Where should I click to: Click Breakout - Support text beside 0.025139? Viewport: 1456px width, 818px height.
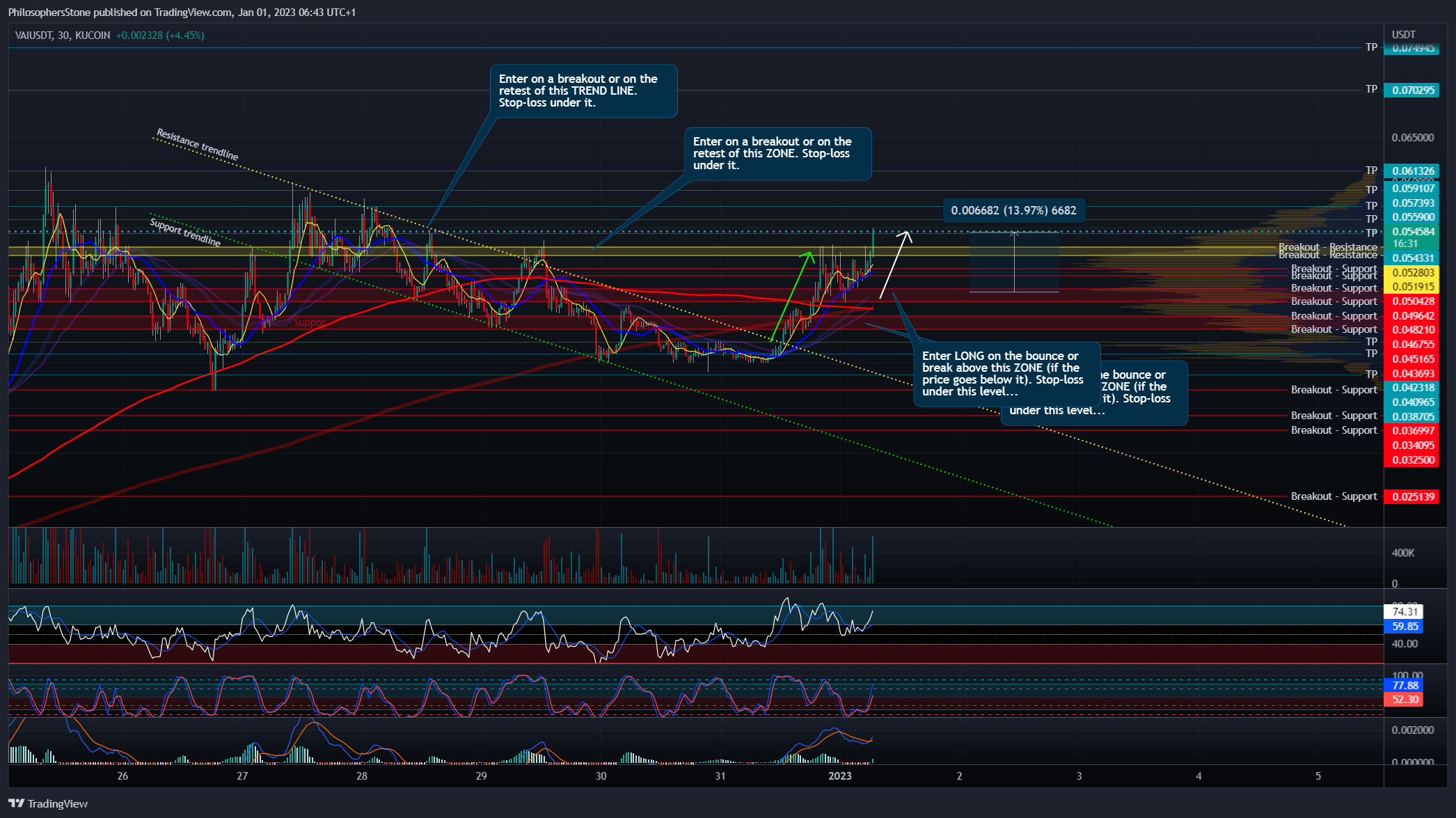(x=1334, y=496)
